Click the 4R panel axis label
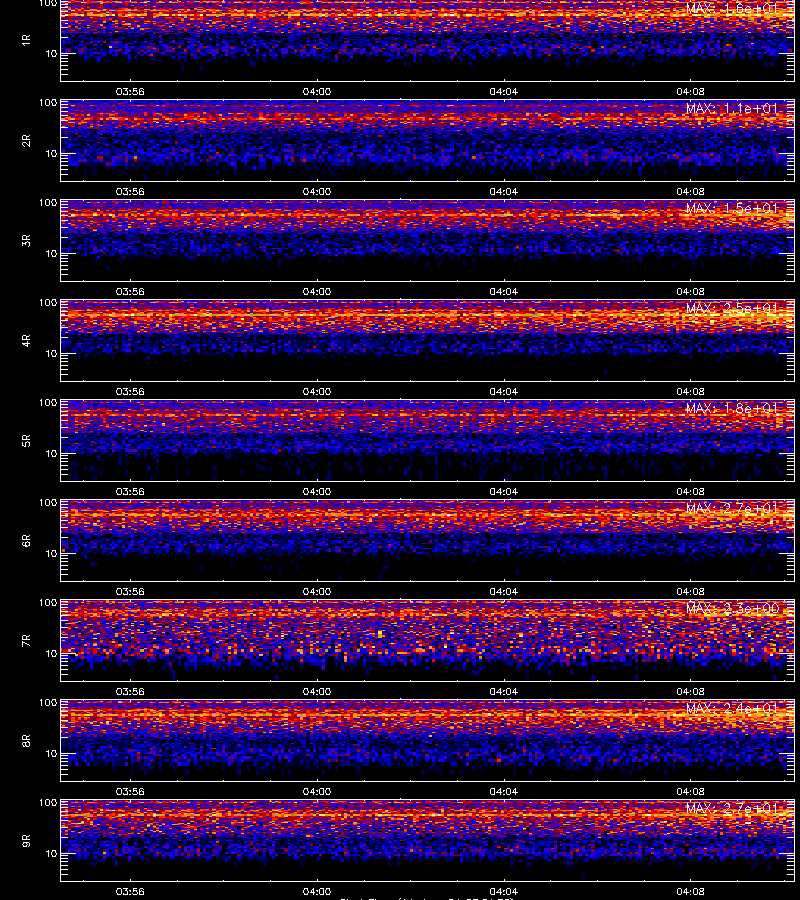The height and width of the screenshot is (900, 800). pos(26,340)
